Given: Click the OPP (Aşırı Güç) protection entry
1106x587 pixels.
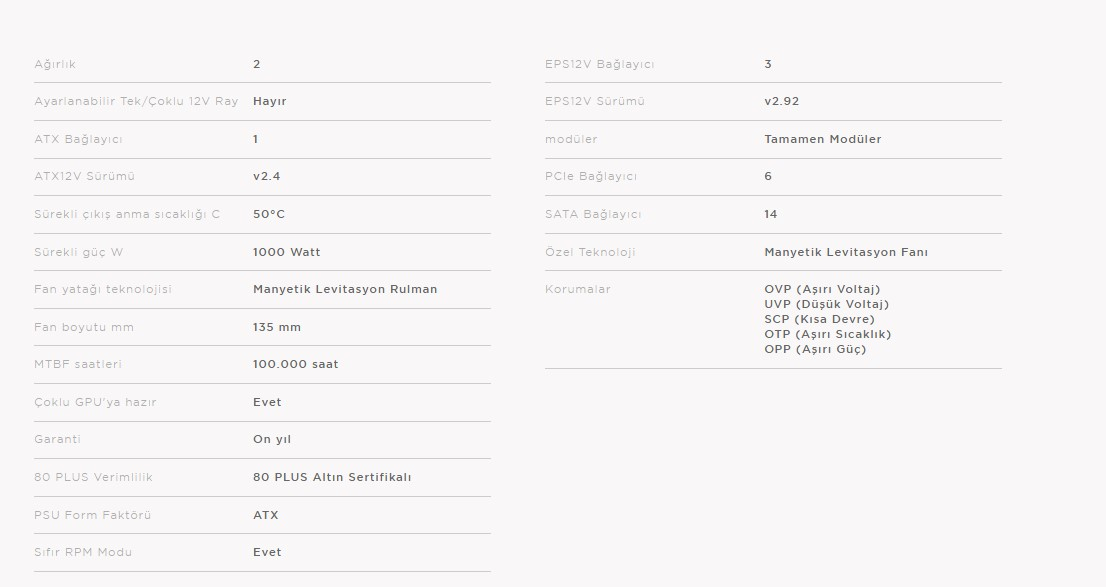Looking at the screenshot, I should tap(815, 349).
